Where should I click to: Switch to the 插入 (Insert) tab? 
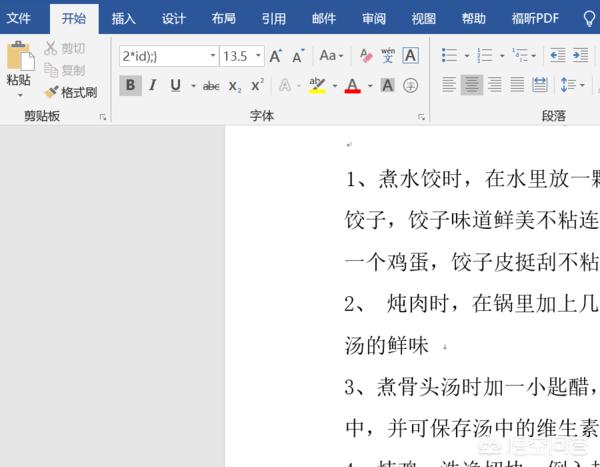point(124,18)
